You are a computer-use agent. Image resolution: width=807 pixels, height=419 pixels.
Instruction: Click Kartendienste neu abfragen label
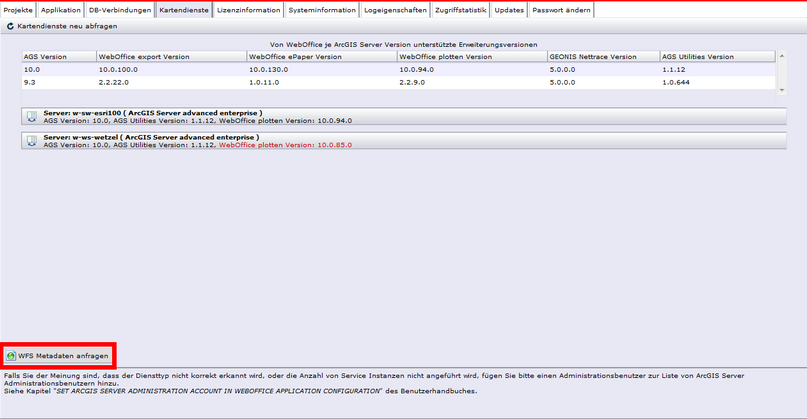67,26
